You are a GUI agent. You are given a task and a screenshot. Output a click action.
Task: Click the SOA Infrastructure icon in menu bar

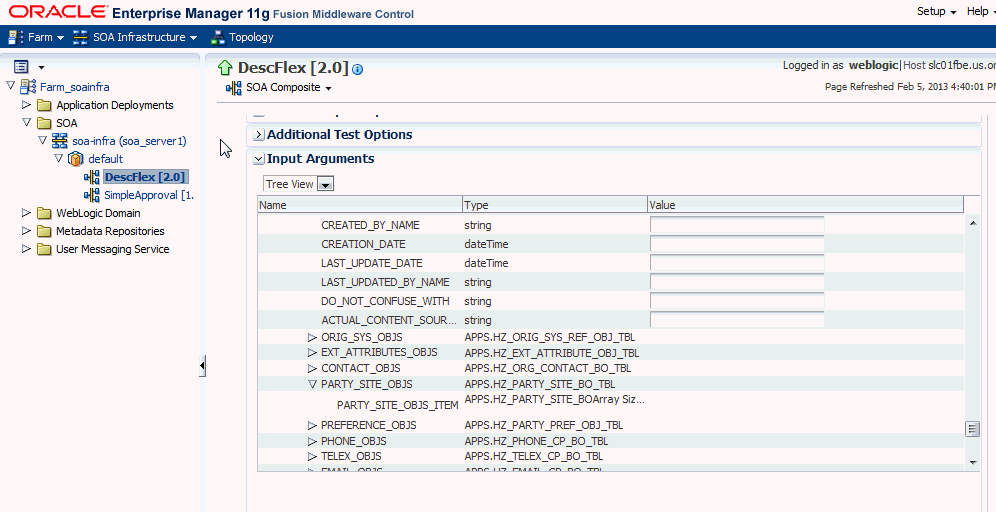[81, 37]
